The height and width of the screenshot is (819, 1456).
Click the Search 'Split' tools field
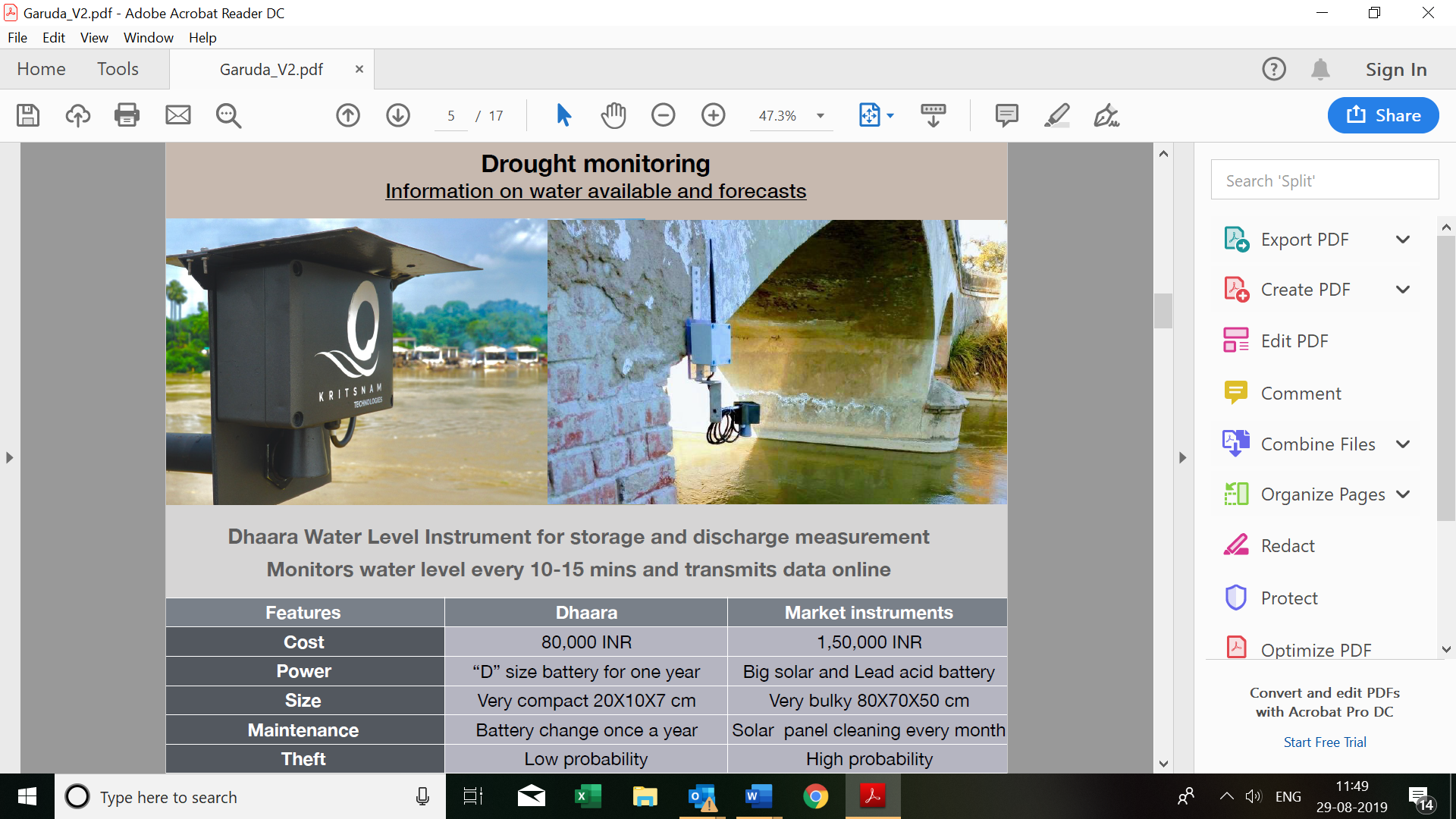(1325, 180)
